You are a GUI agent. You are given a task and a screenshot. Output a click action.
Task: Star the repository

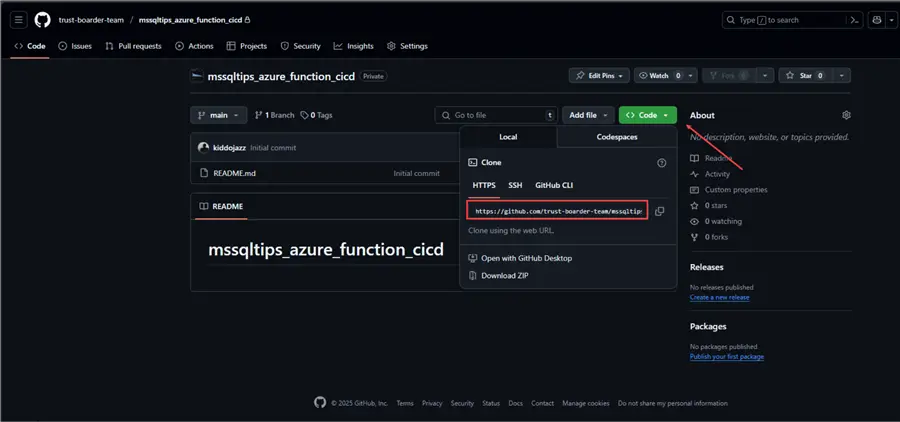[805, 76]
